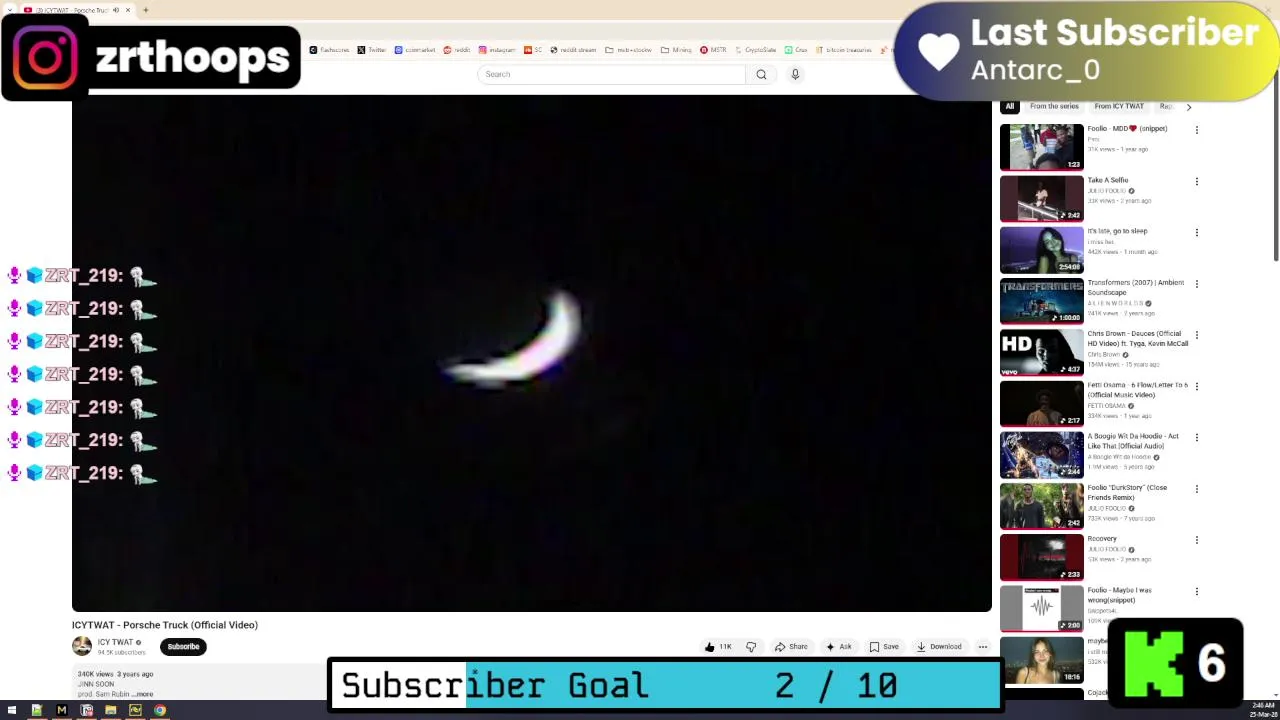
Task: Open a new browser tab with plus
Action: click(145, 10)
